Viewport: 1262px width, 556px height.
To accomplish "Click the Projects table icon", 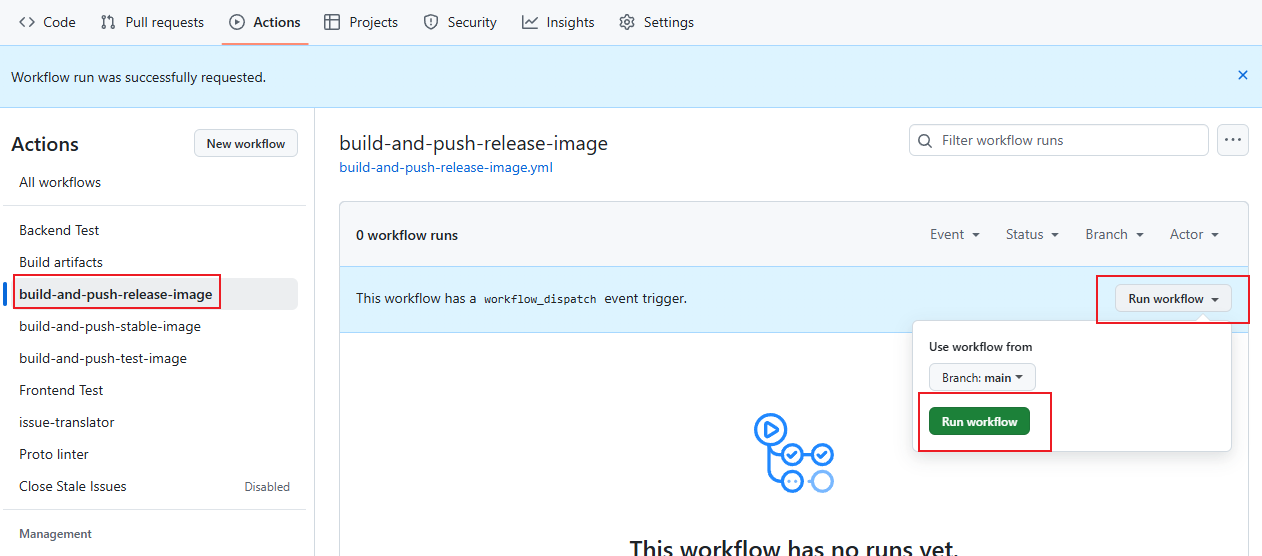I will click(332, 22).
